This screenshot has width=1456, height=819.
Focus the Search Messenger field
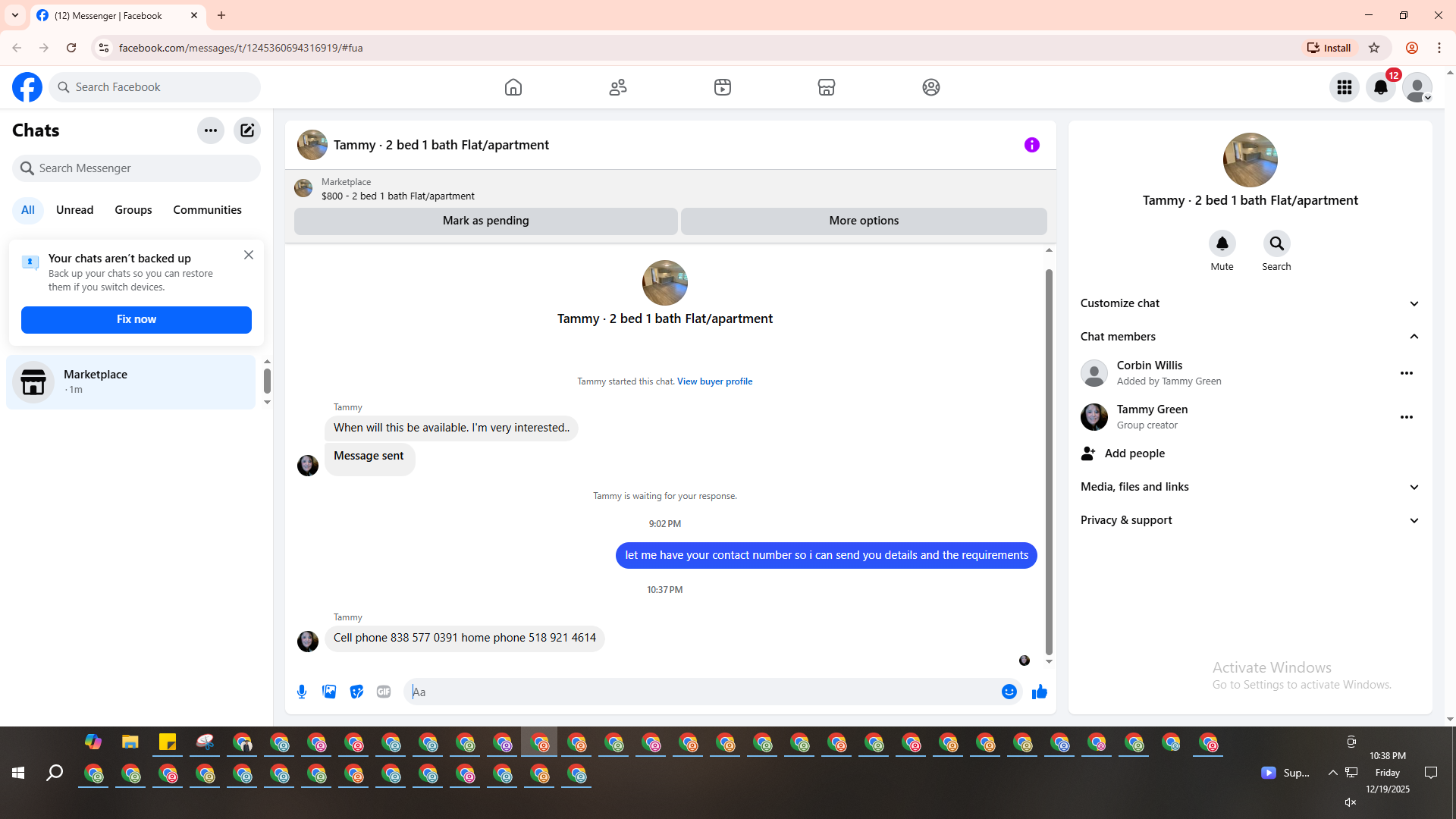[x=136, y=168]
